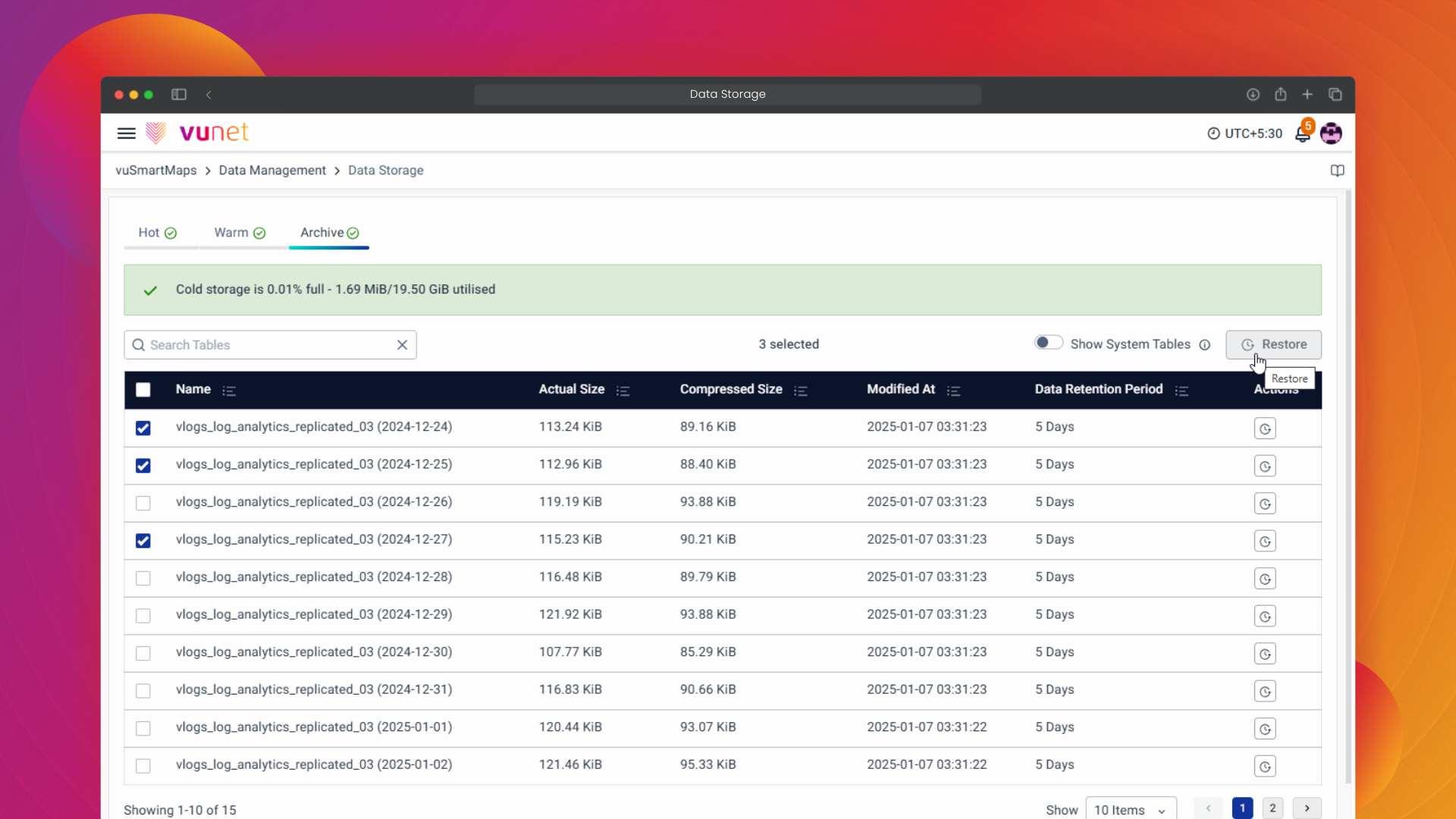The width and height of the screenshot is (1456, 819).
Task: Open the Data Management breadcrumb link
Action: tap(271, 170)
